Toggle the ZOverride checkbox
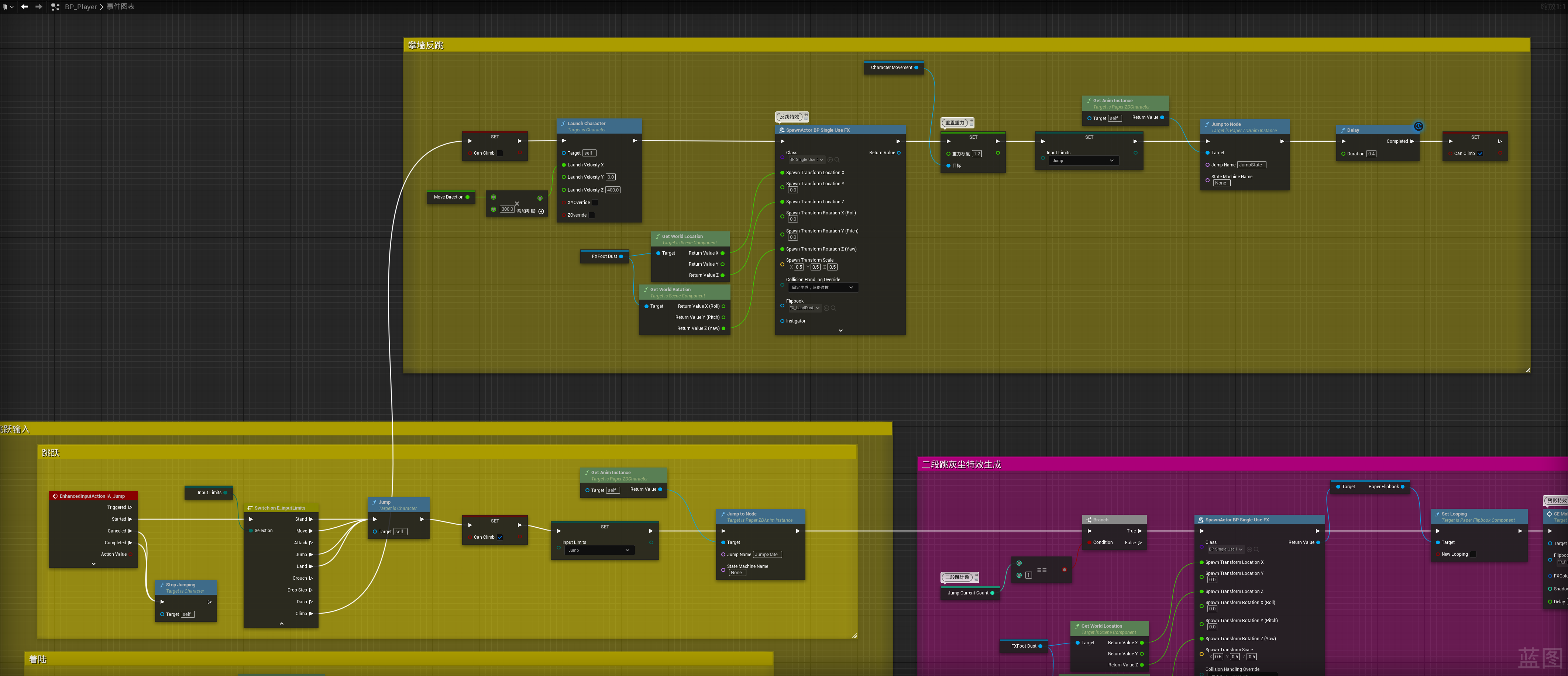This screenshot has width=1568, height=676. click(x=592, y=215)
